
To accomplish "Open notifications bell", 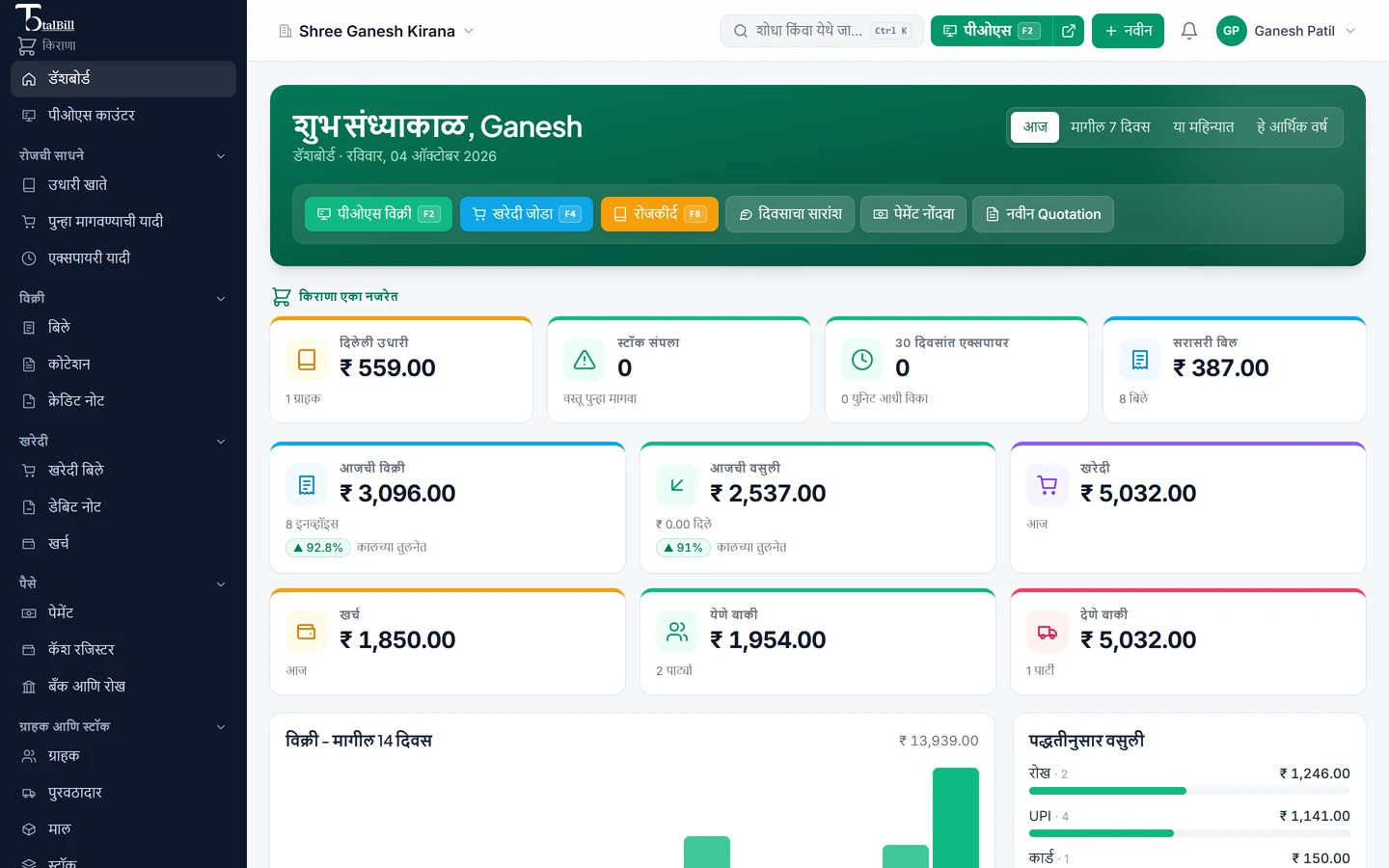I will (1189, 31).
